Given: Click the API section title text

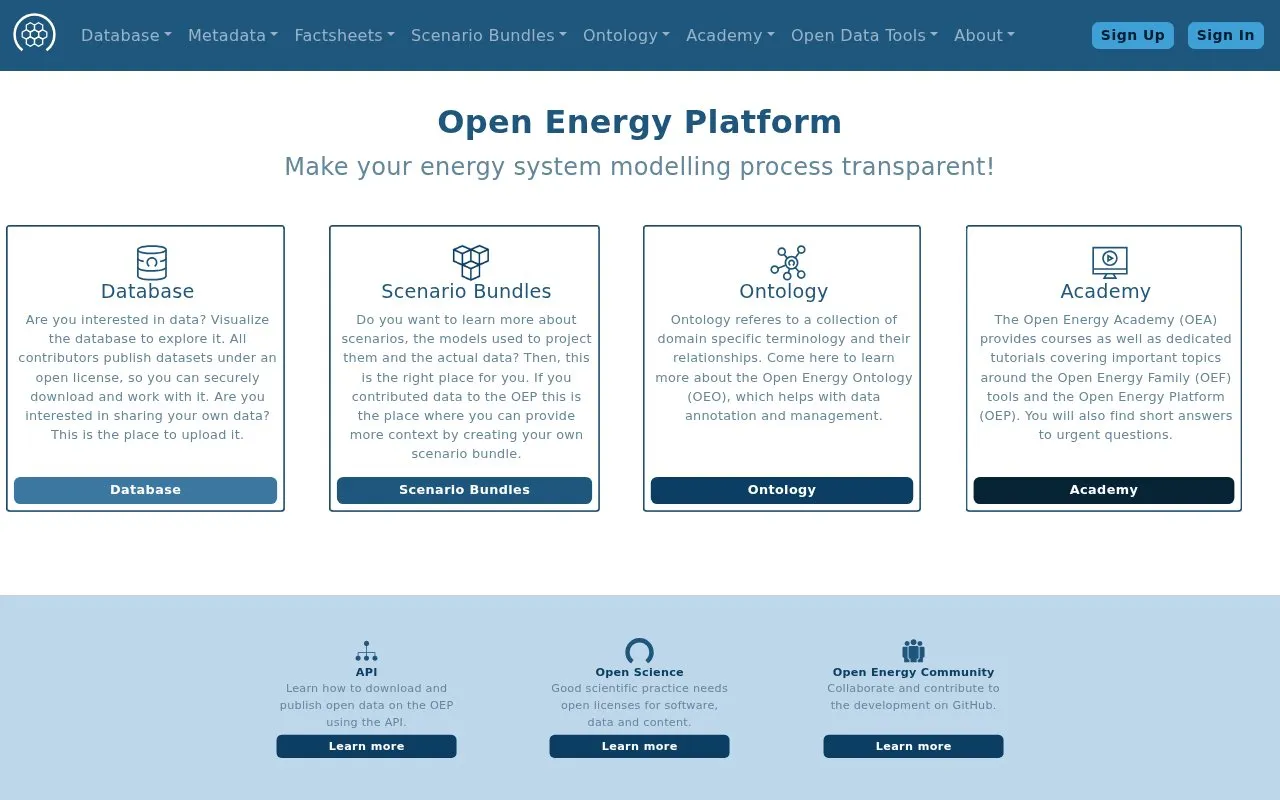Looking at the screenshot, I should [366, 672].
